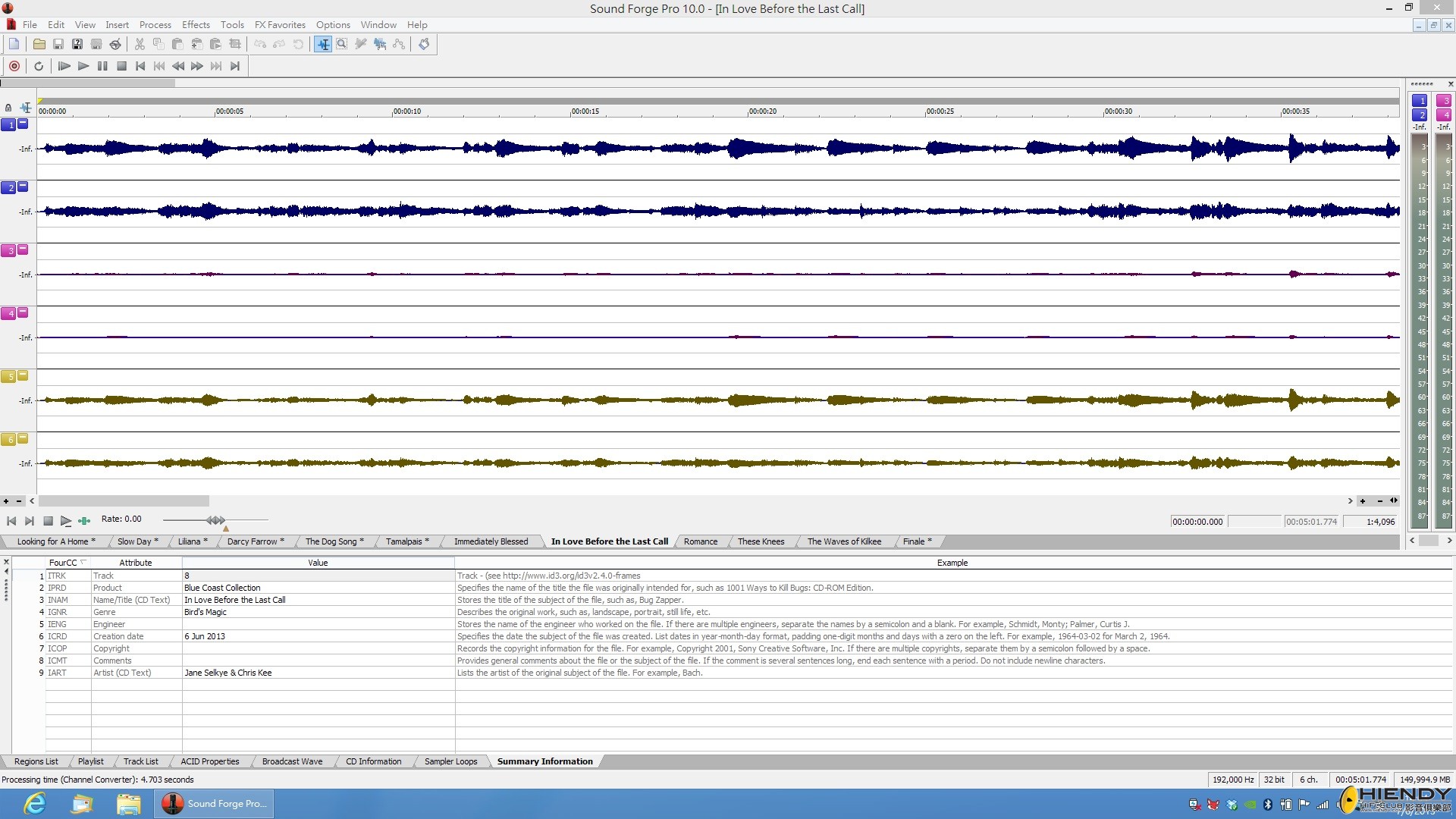Minimize channel 1 with its collapse button

point(23,124)
